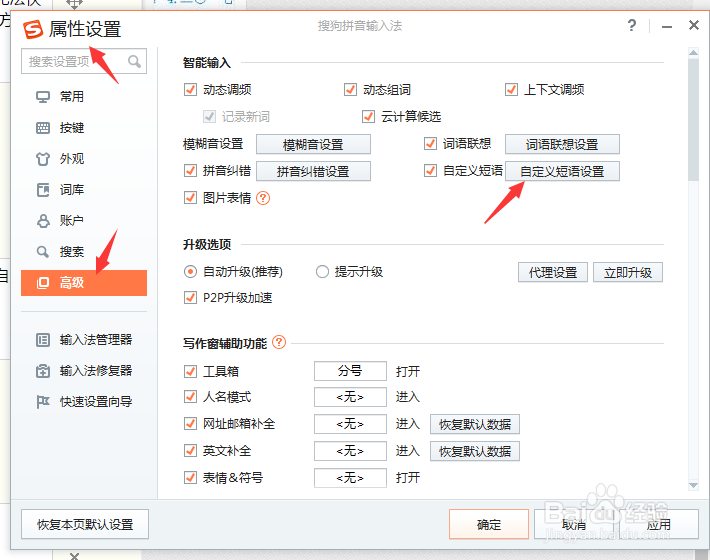Toggle 工具箱 checkbox
This screenshot has width=710, height=560.
coord(190,372)
